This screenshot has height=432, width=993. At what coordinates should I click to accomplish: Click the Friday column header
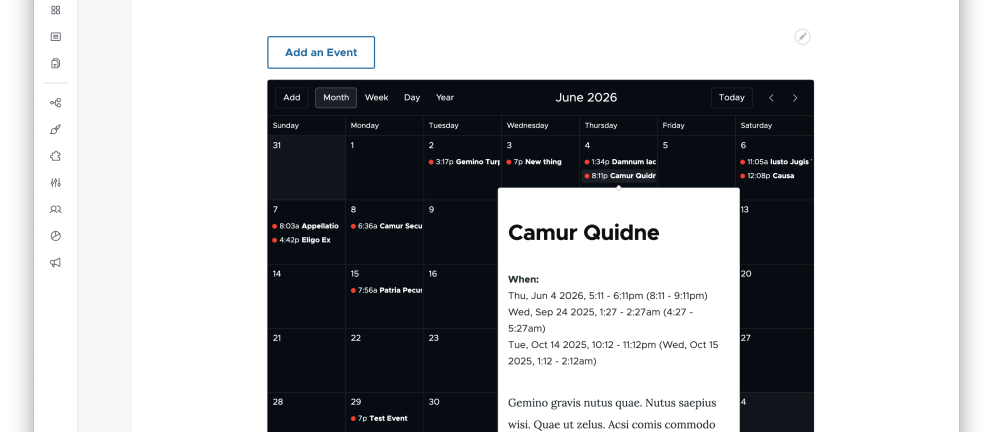[674, 125]
